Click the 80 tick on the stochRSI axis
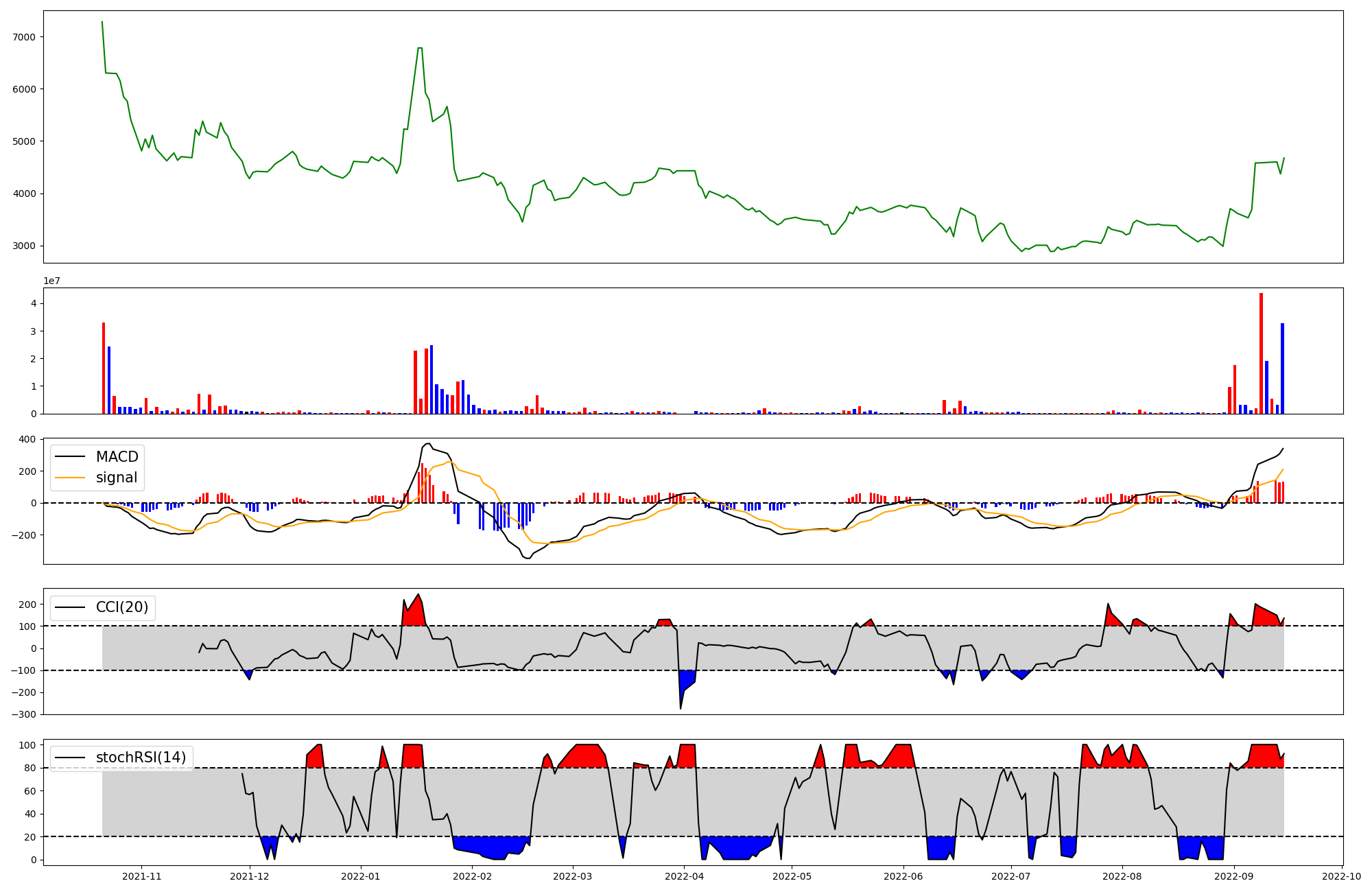Image resolution: width=1372 pixels, height=892 pixels. [x=30, y=768]
